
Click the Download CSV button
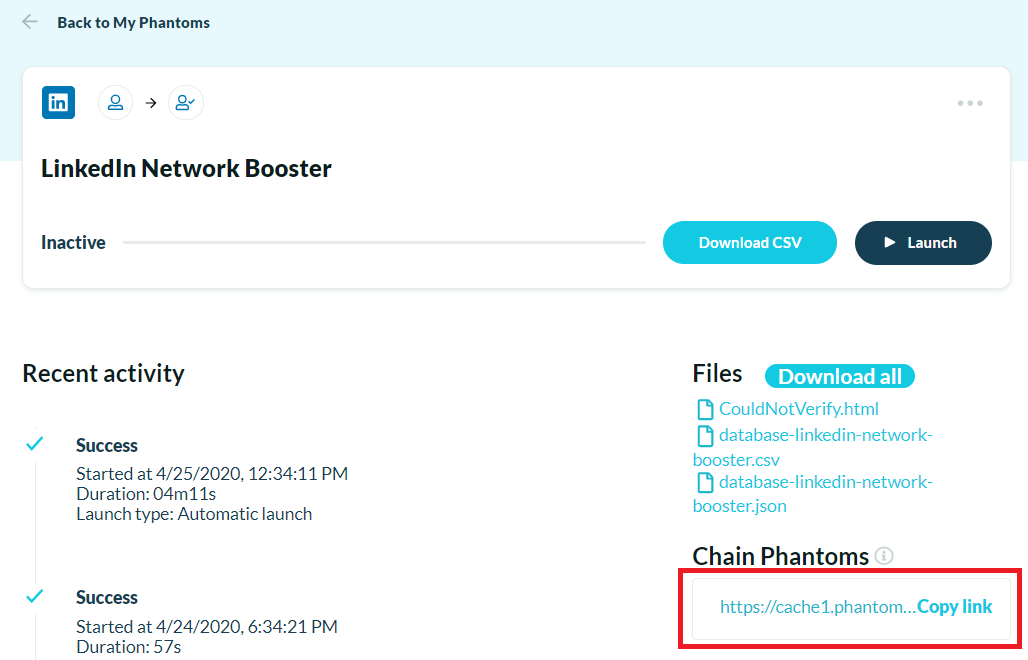(x=749, y=243)
